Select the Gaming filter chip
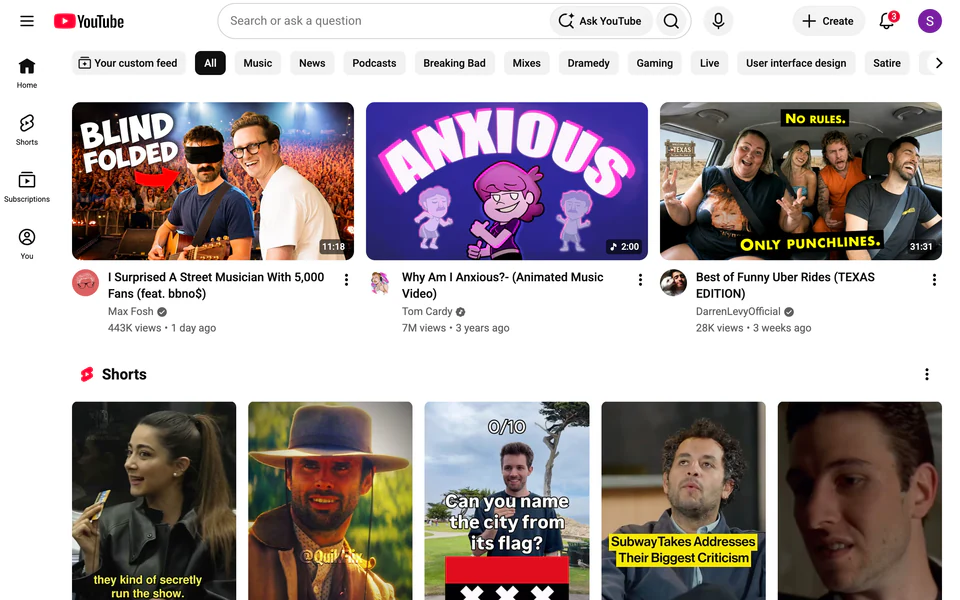 pyautogui.click(x=654, y=63)
